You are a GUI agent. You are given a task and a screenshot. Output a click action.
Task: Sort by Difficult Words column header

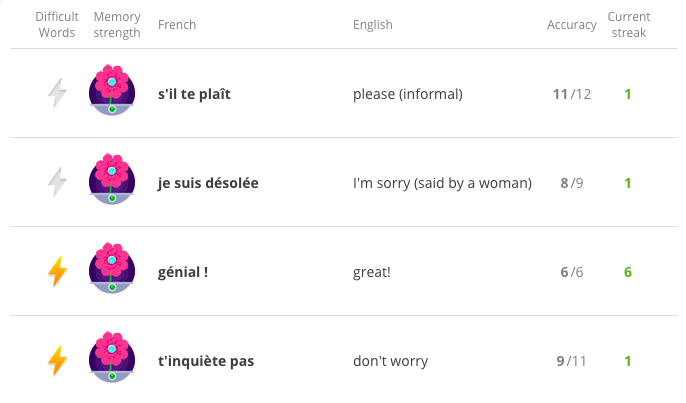(57, 25)
